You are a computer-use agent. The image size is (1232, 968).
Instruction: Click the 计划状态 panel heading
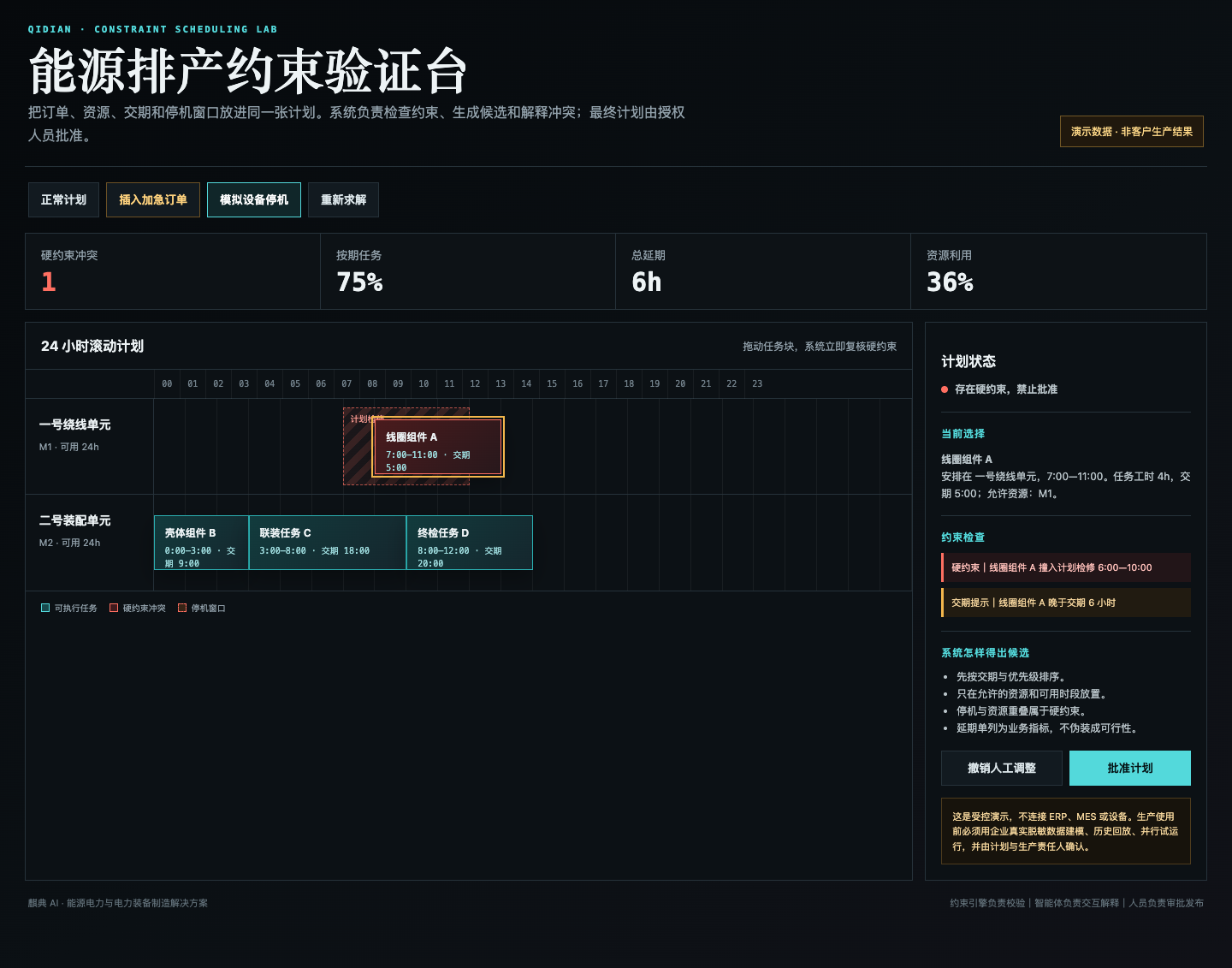pyautogui.click(x=968, y=361)
